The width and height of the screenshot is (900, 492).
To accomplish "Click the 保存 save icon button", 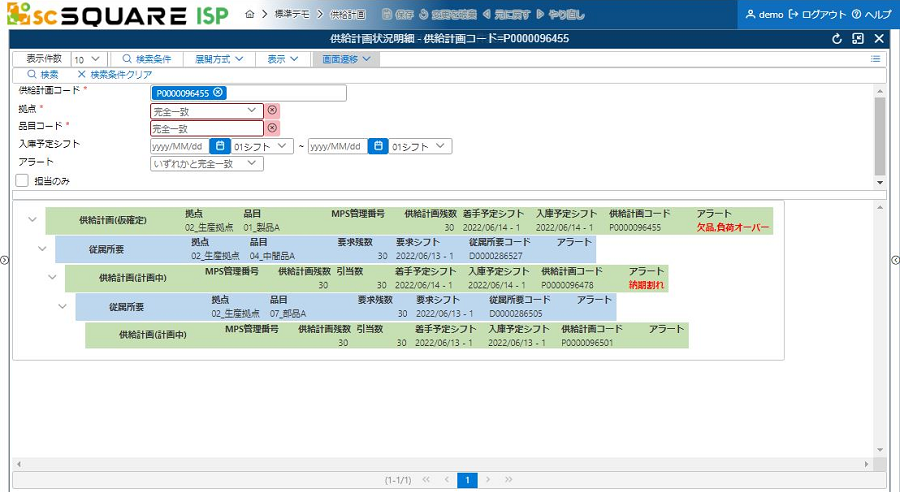I will 398,14.
